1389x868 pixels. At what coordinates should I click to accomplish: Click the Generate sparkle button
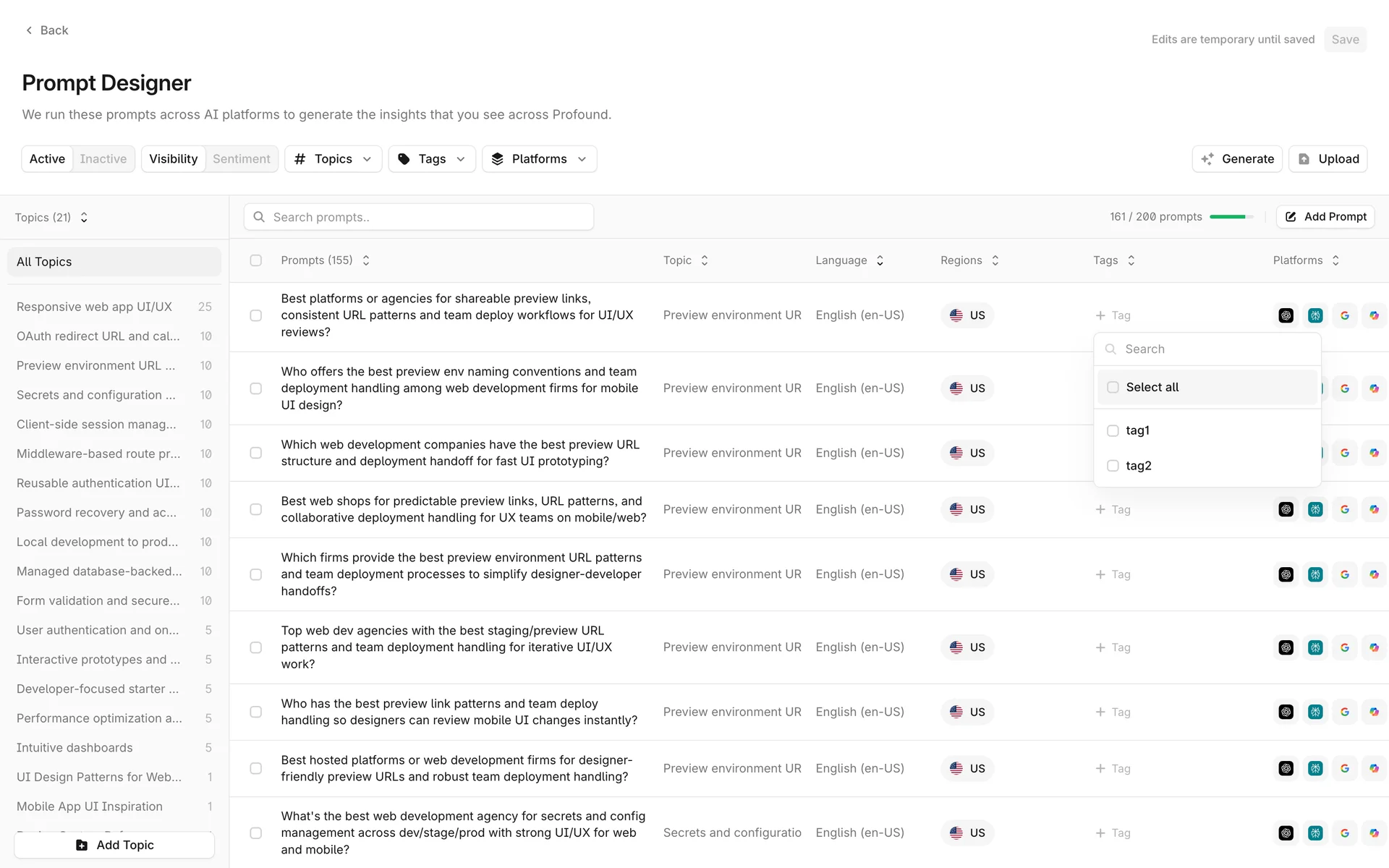1237,159
